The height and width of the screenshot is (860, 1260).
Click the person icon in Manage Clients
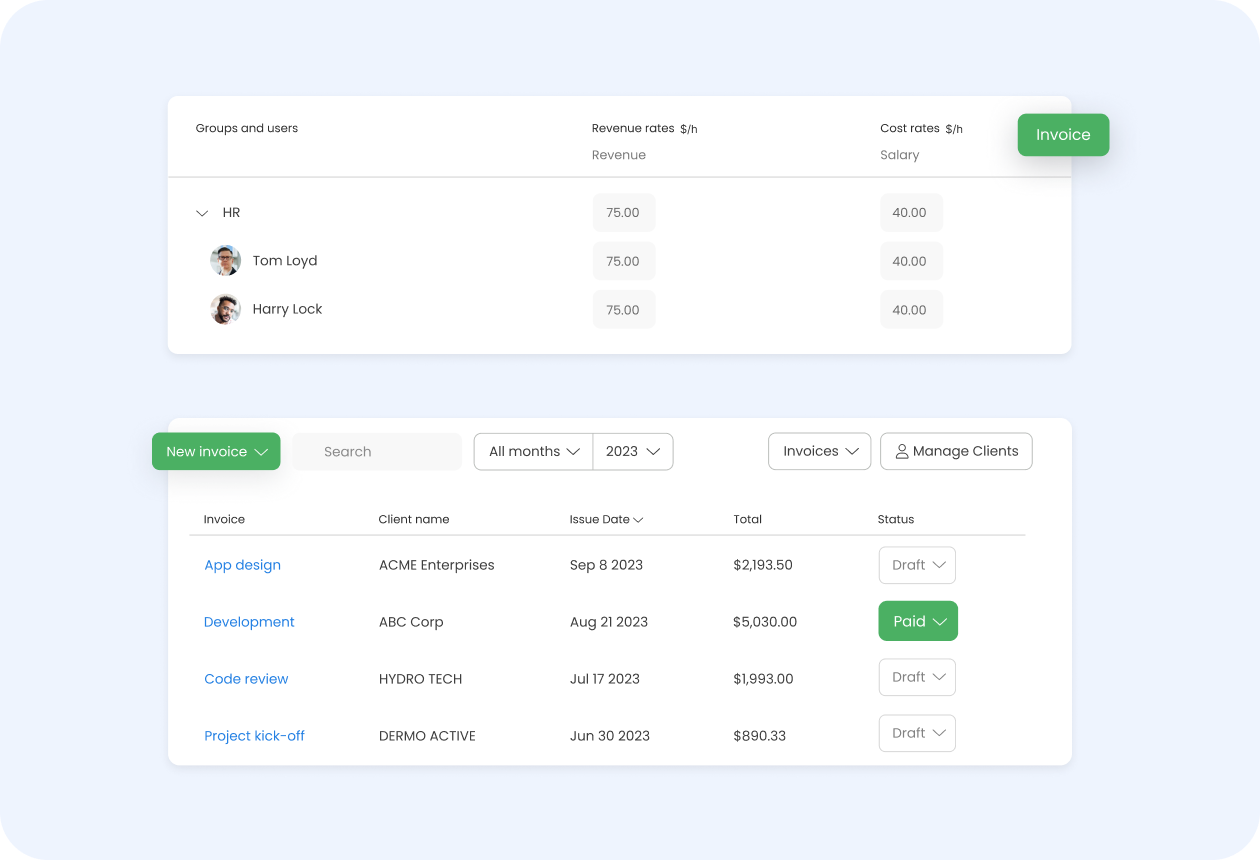[901, 452]
